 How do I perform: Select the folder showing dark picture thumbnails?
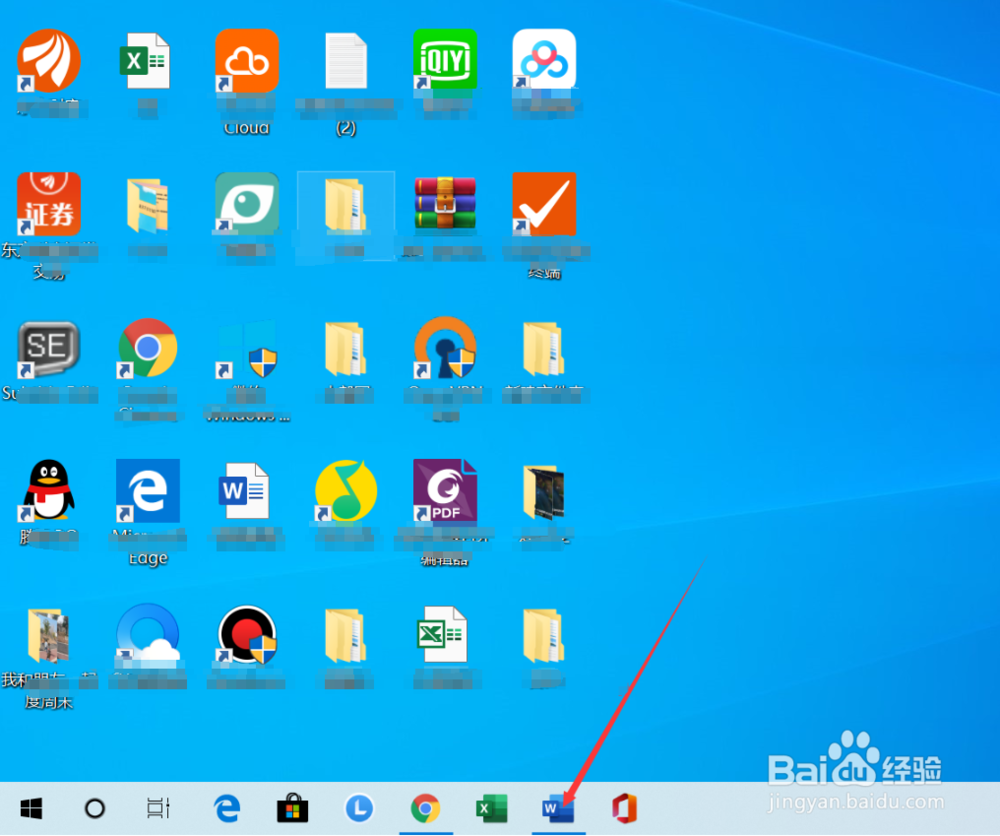(544, 491)
